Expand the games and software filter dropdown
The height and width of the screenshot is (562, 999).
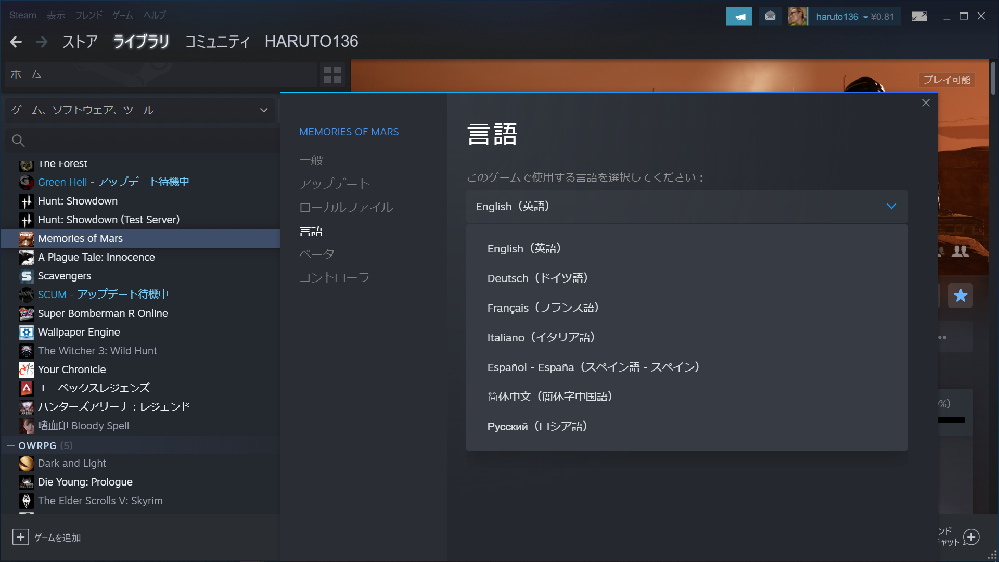point(140,110)
